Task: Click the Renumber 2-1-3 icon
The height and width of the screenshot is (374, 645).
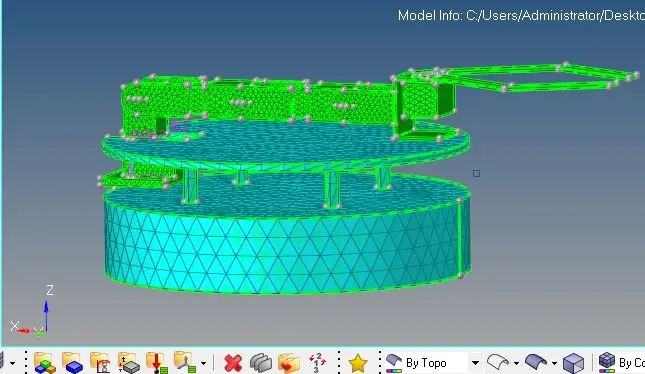Action: (x=317, y=363)
